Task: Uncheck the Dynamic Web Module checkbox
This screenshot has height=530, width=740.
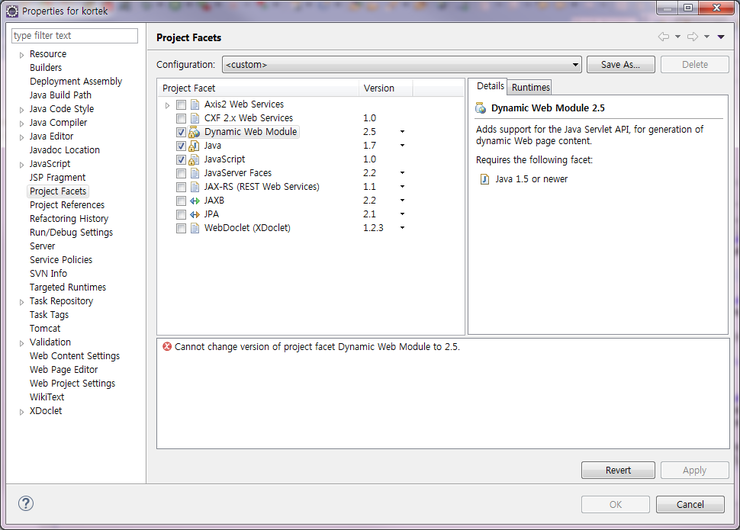Action: [x=181, y=132]
